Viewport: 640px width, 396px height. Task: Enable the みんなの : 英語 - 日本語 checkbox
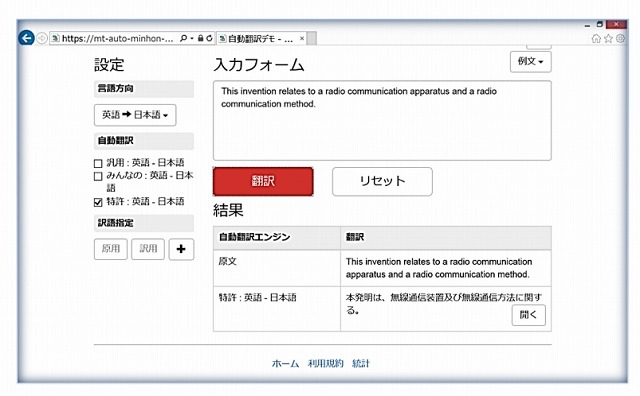click(98, 176)
